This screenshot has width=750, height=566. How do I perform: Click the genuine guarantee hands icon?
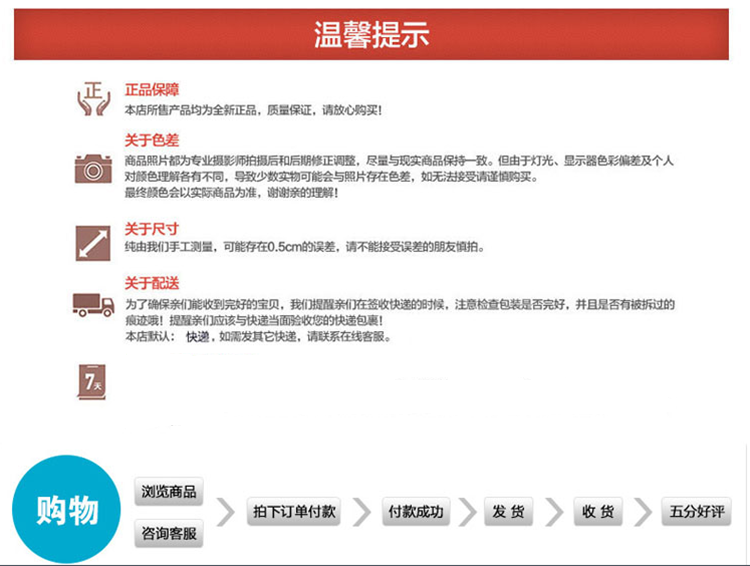(x=93, y=100)
